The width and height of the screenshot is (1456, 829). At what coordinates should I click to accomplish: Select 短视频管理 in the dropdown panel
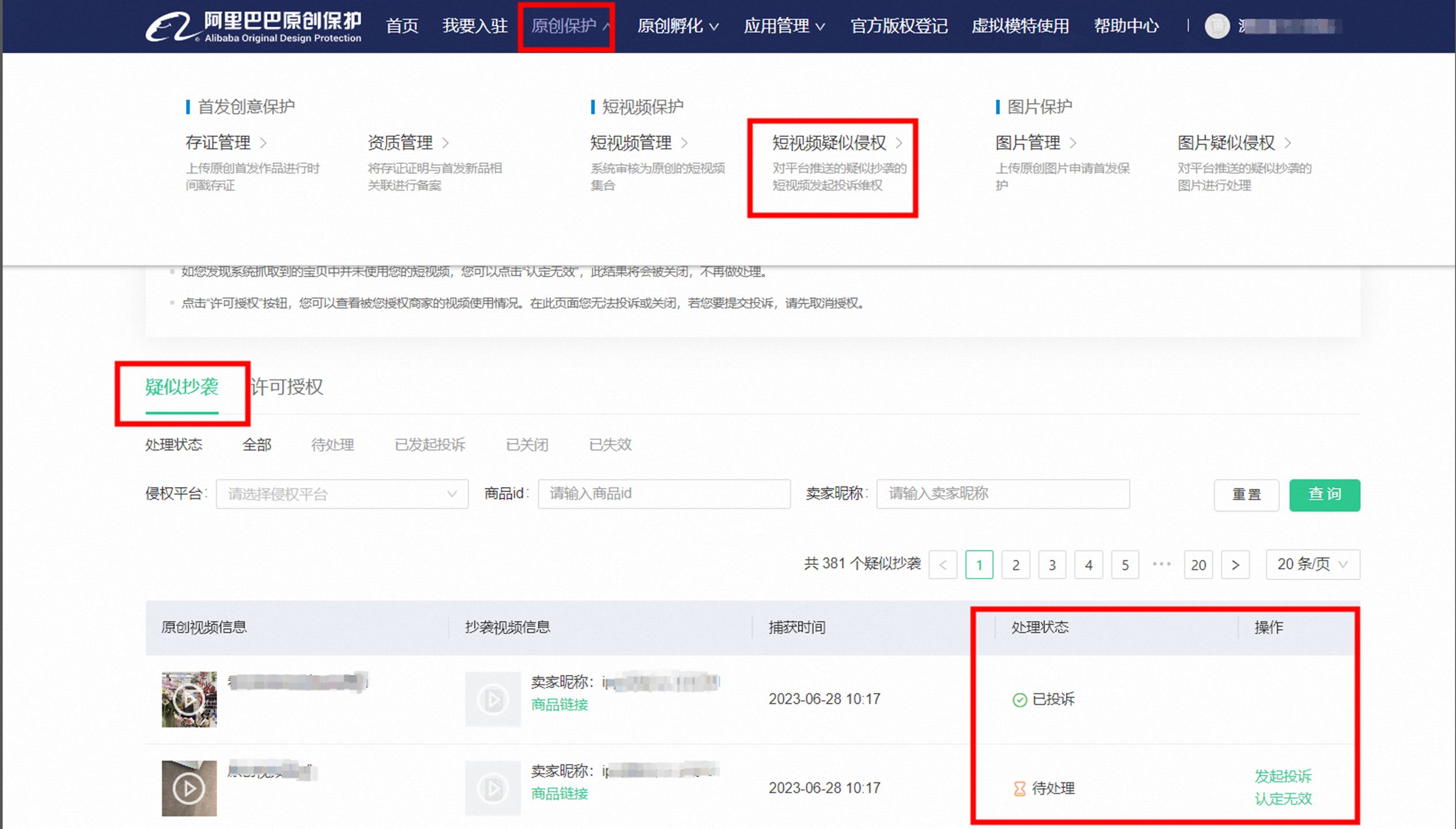[x=631, y=143]
